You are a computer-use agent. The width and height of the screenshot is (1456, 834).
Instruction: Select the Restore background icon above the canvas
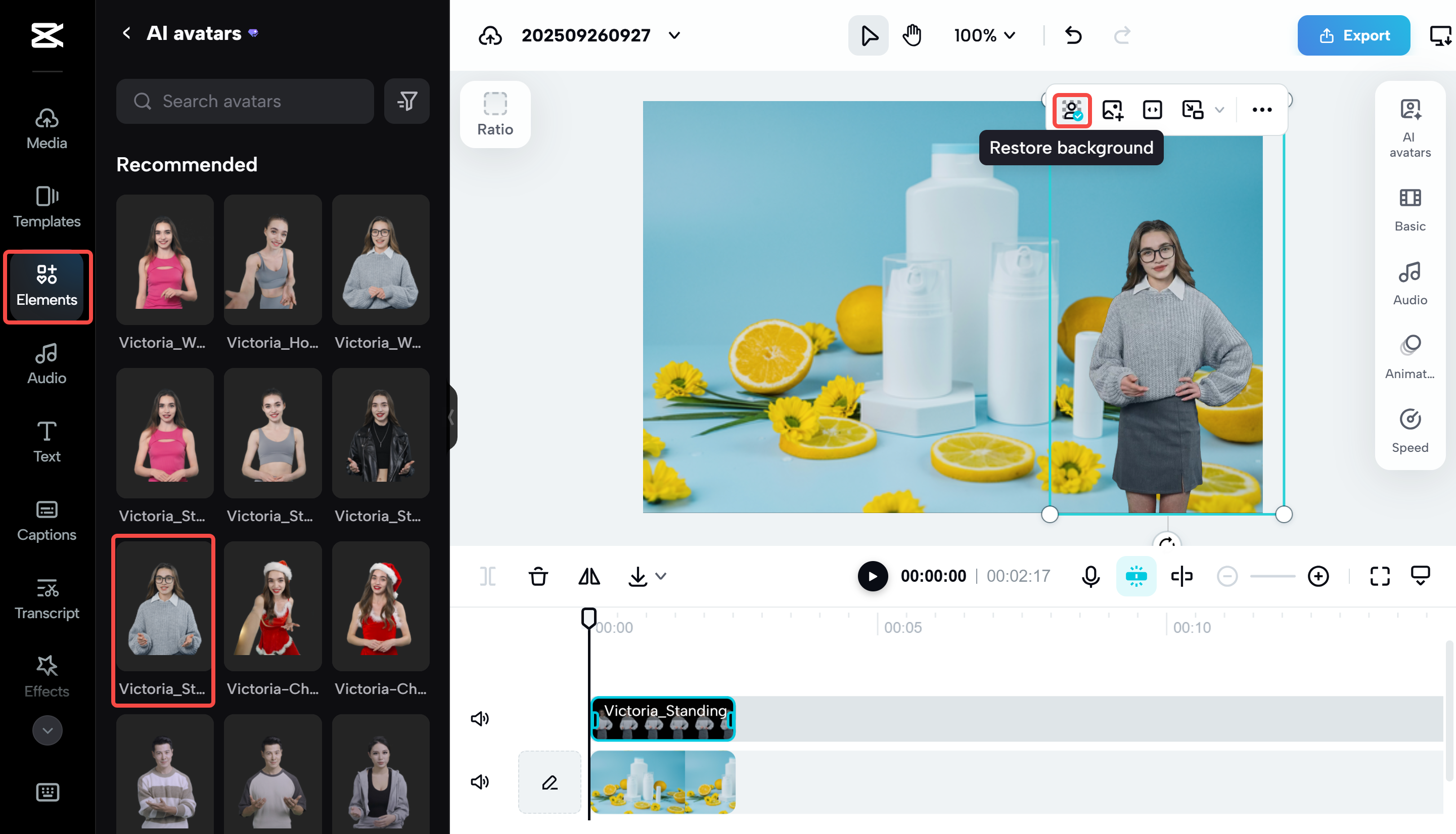[1072, 110]
